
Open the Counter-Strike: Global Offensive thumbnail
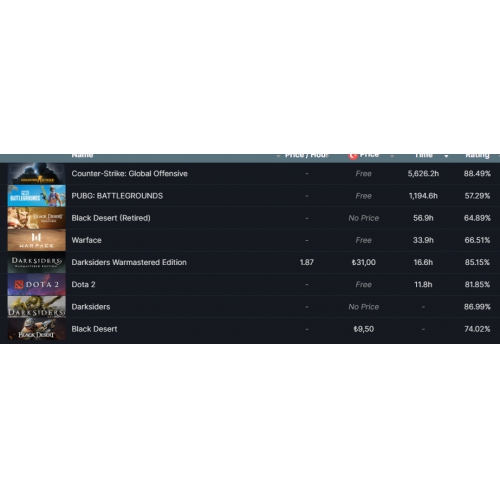coord(37,174)
